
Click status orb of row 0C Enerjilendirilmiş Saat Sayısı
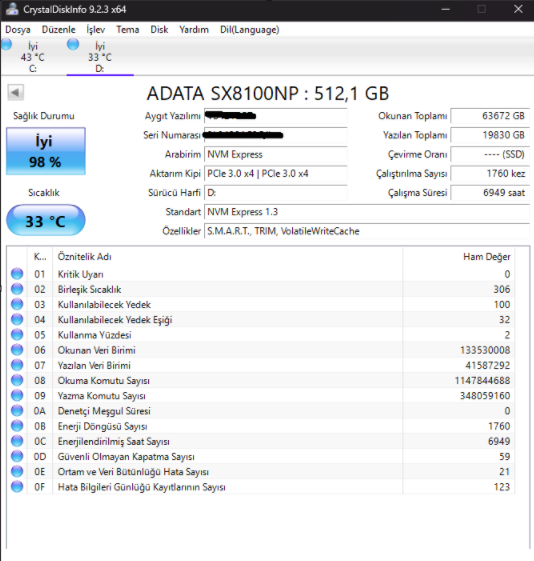coord(17,441)
